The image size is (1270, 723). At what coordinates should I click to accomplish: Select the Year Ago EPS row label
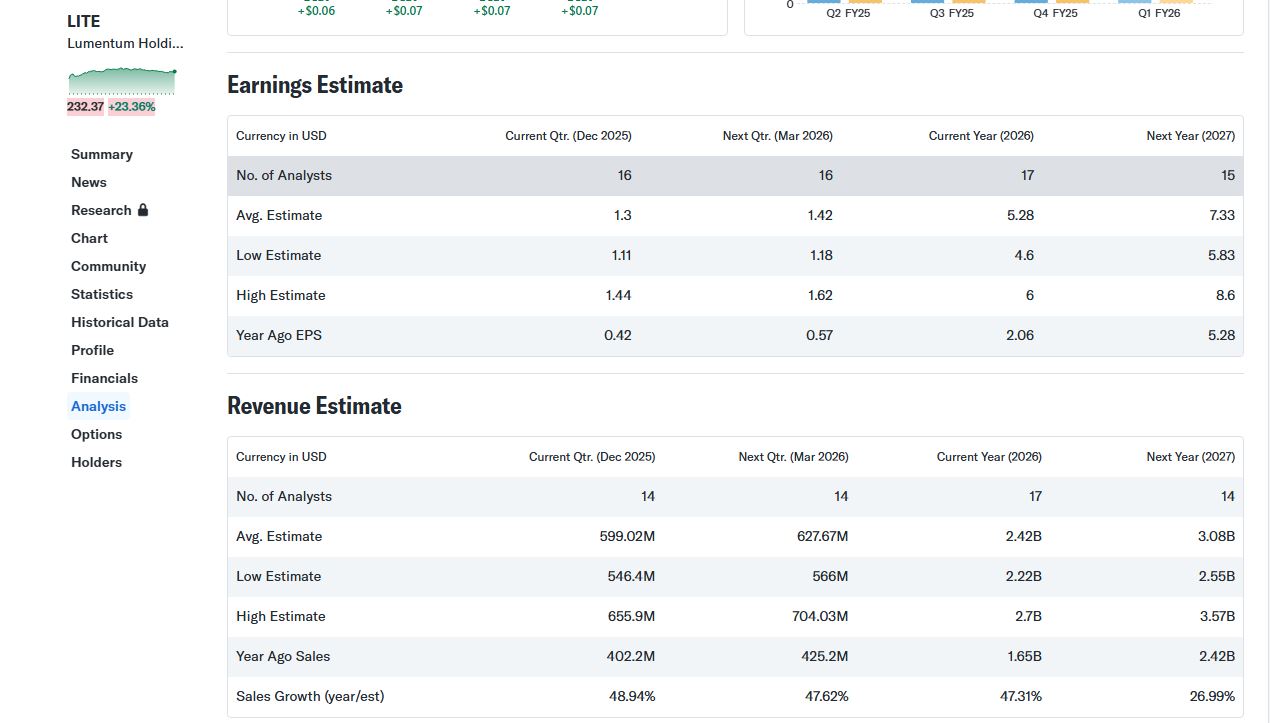[279, 335]
